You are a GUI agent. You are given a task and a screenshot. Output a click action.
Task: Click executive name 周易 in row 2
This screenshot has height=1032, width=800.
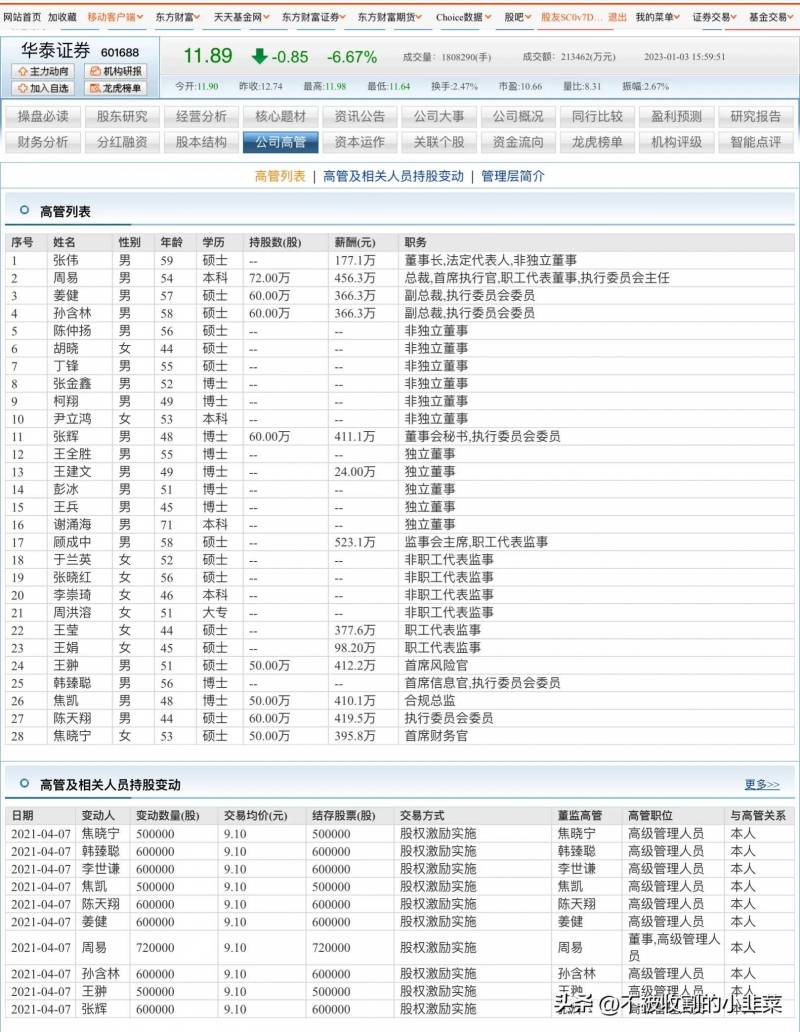pyautogui.click(x=66, y=278)
